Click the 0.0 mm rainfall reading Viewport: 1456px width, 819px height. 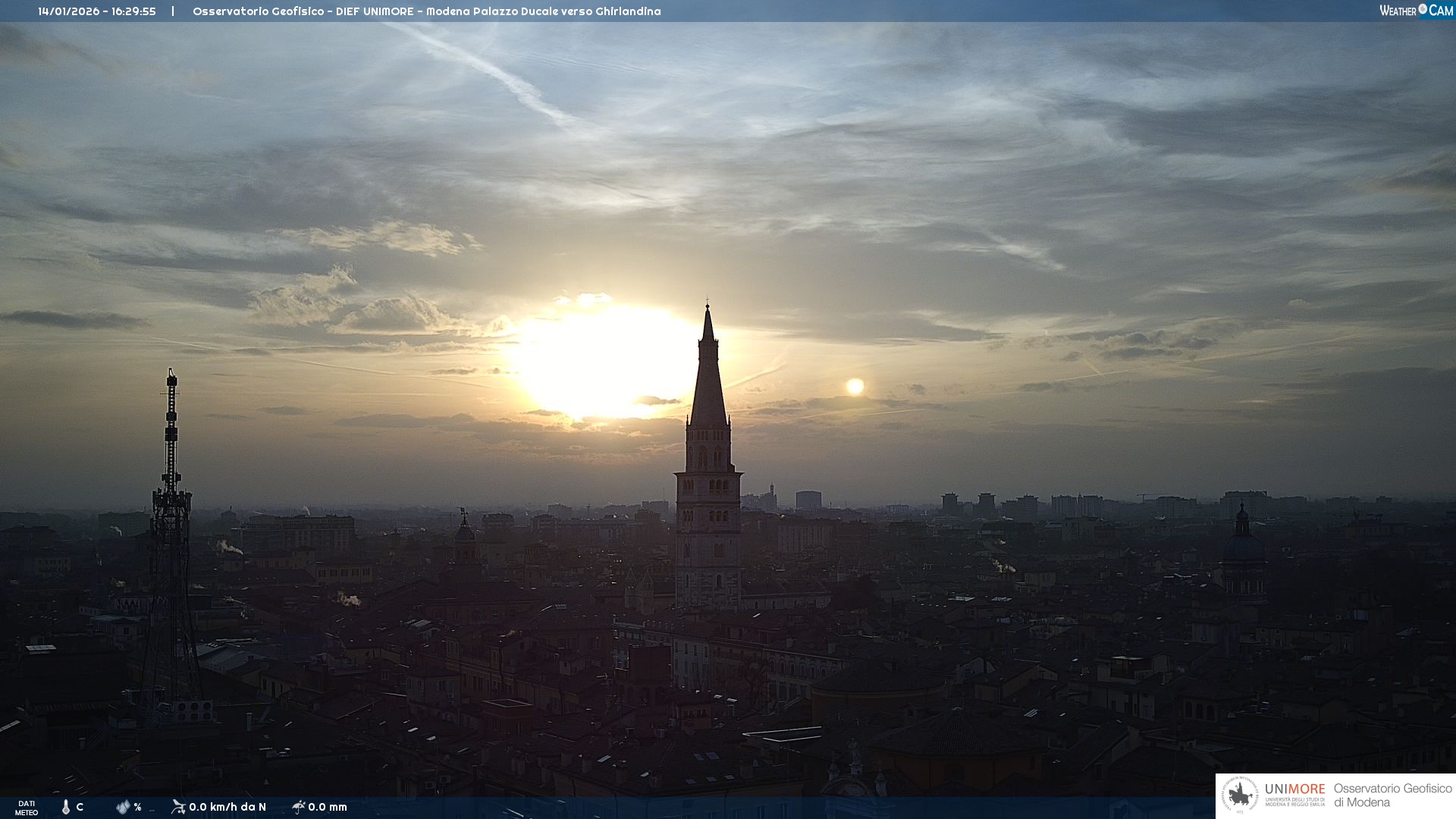tap(328, 807)
